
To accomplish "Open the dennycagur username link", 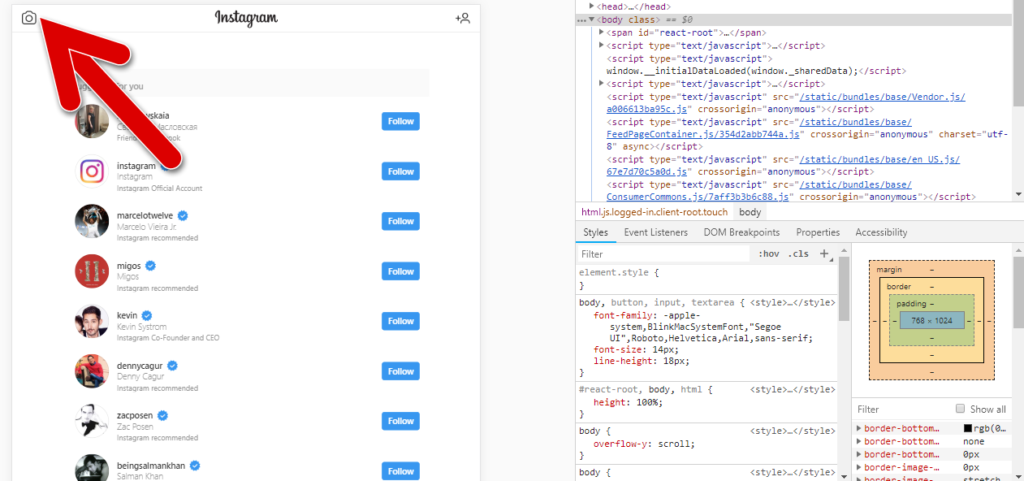I will [141, 365].
